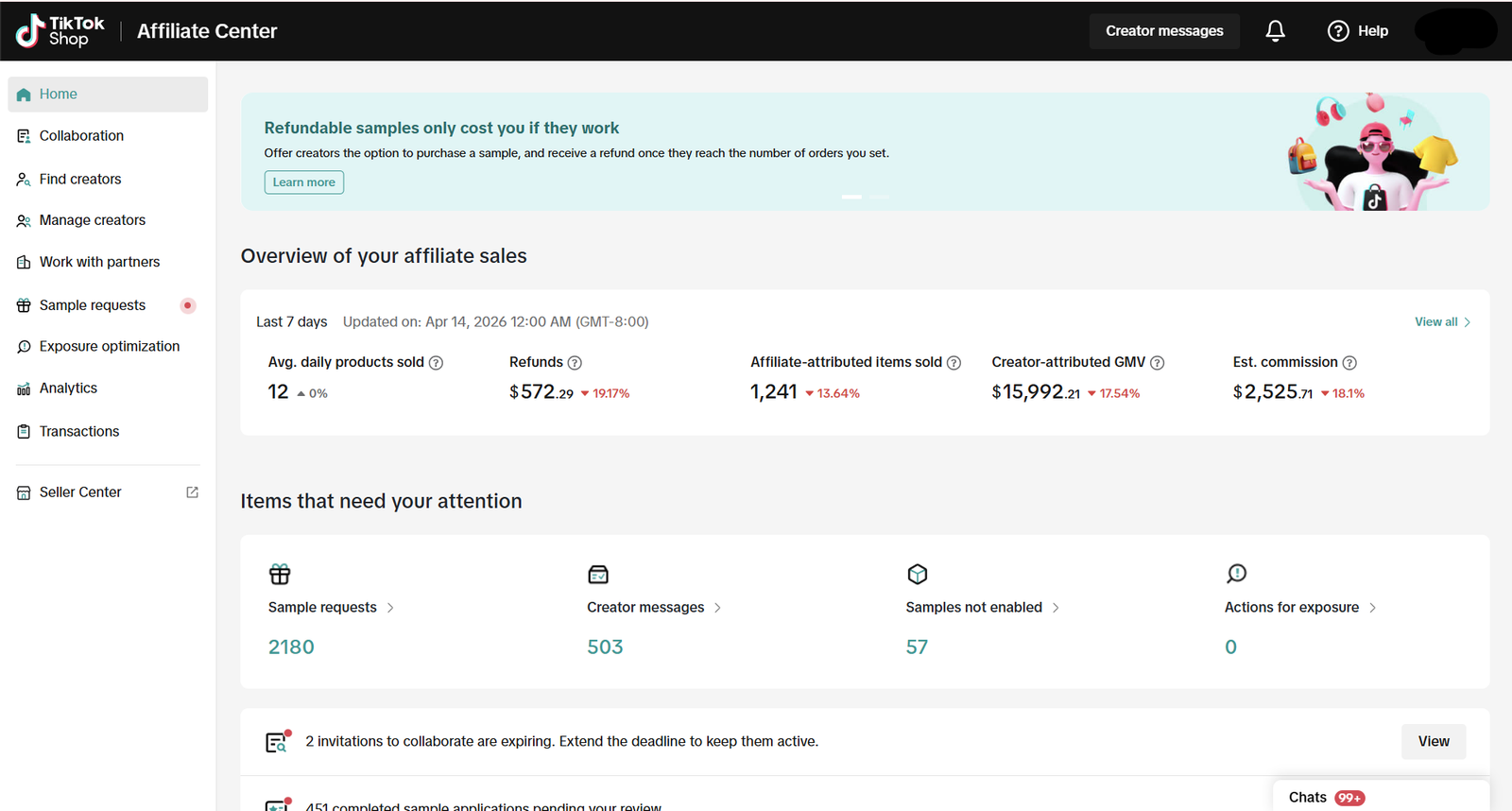The image size is (1512, 811).
Task: Expand Actions for exposure chevron
Action: (1372, 608)
